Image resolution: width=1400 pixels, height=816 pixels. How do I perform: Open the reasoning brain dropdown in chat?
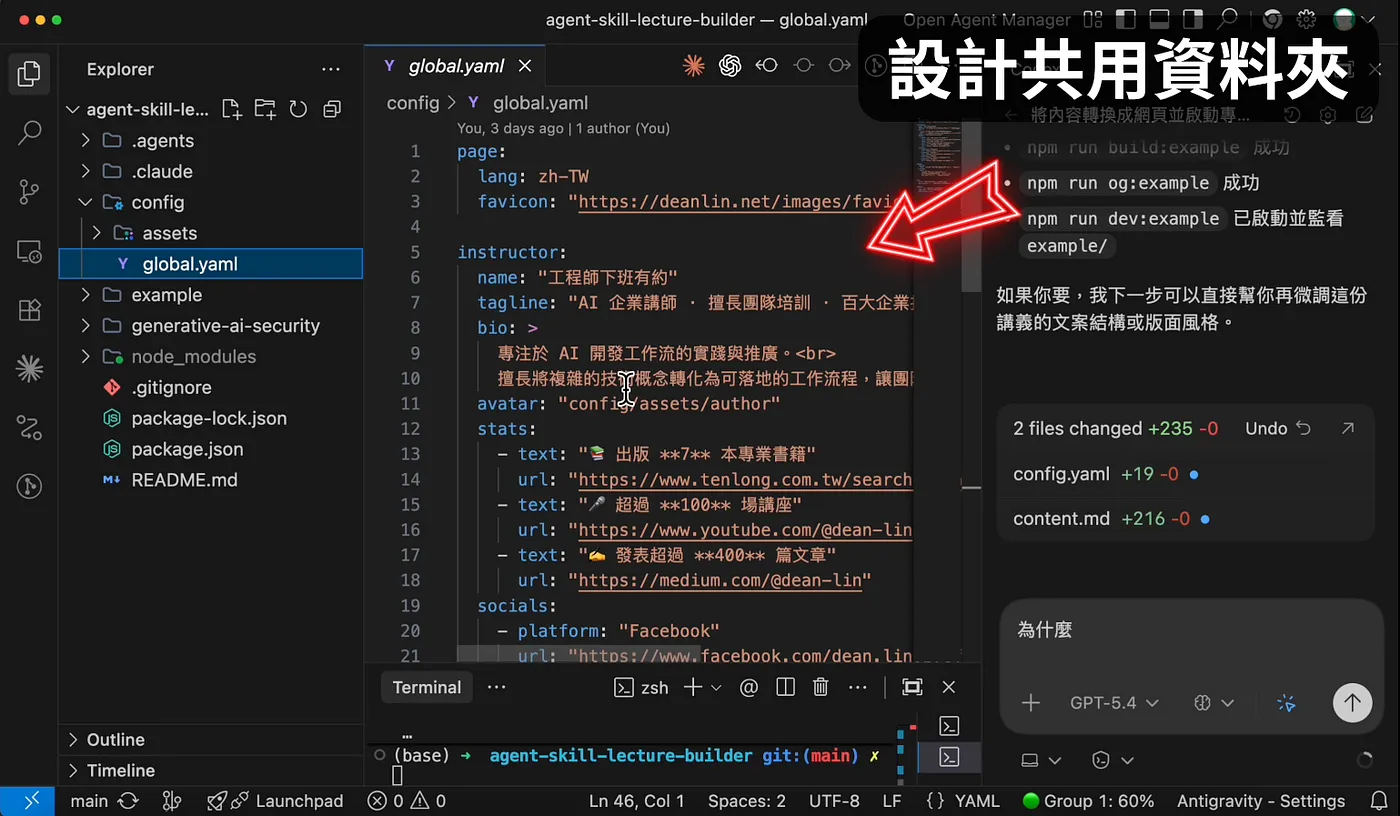[x=1213, y=703]
